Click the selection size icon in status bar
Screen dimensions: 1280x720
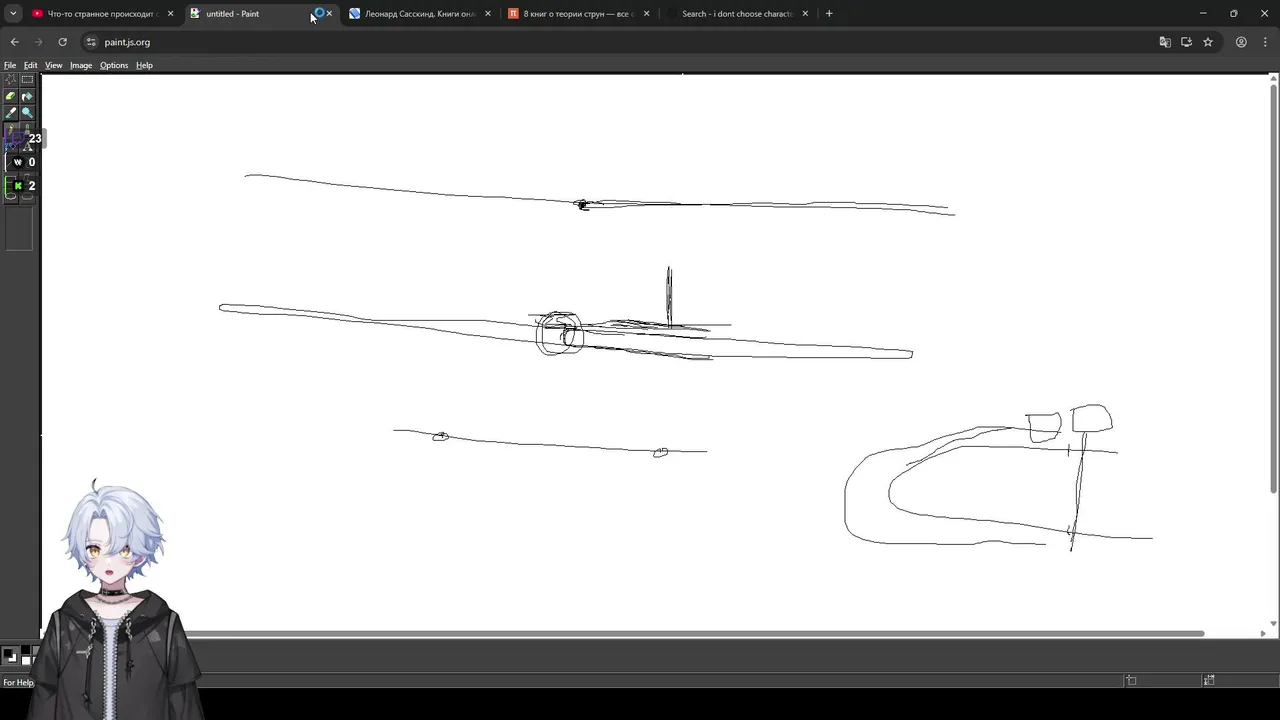click(x=1209, y=680)
